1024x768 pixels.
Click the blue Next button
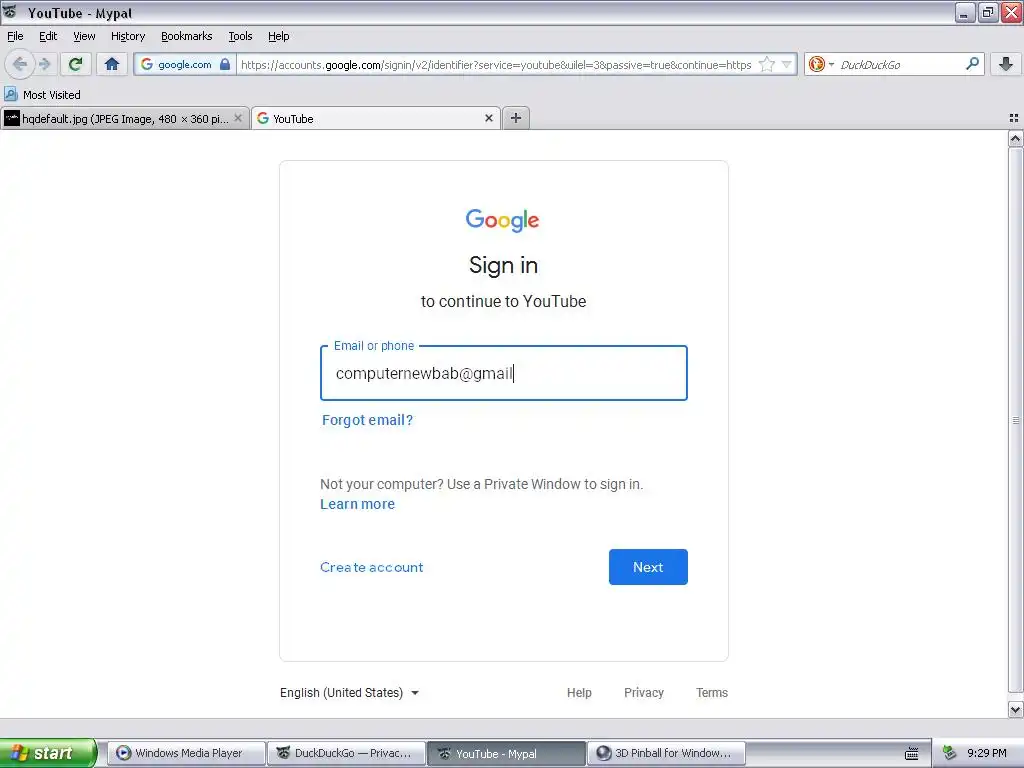coord(648,567)
